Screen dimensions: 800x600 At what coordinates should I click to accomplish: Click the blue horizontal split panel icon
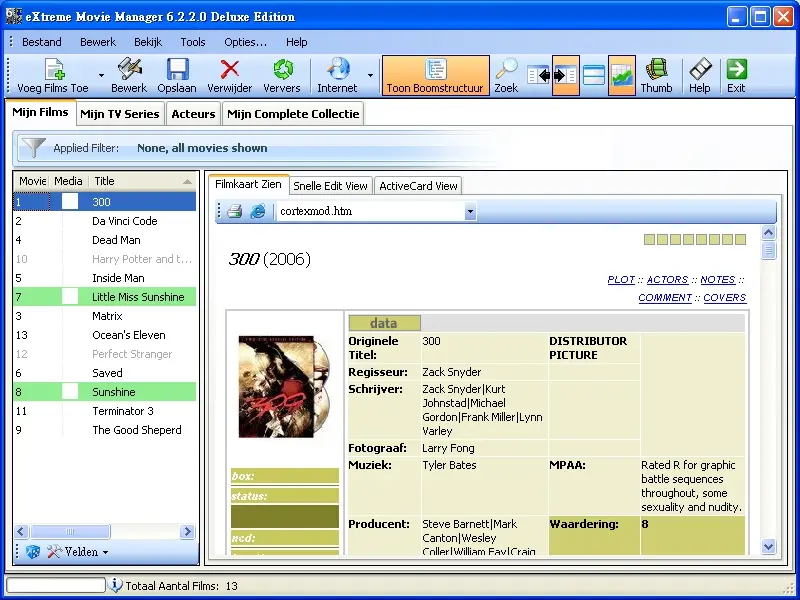click(594, 76)
